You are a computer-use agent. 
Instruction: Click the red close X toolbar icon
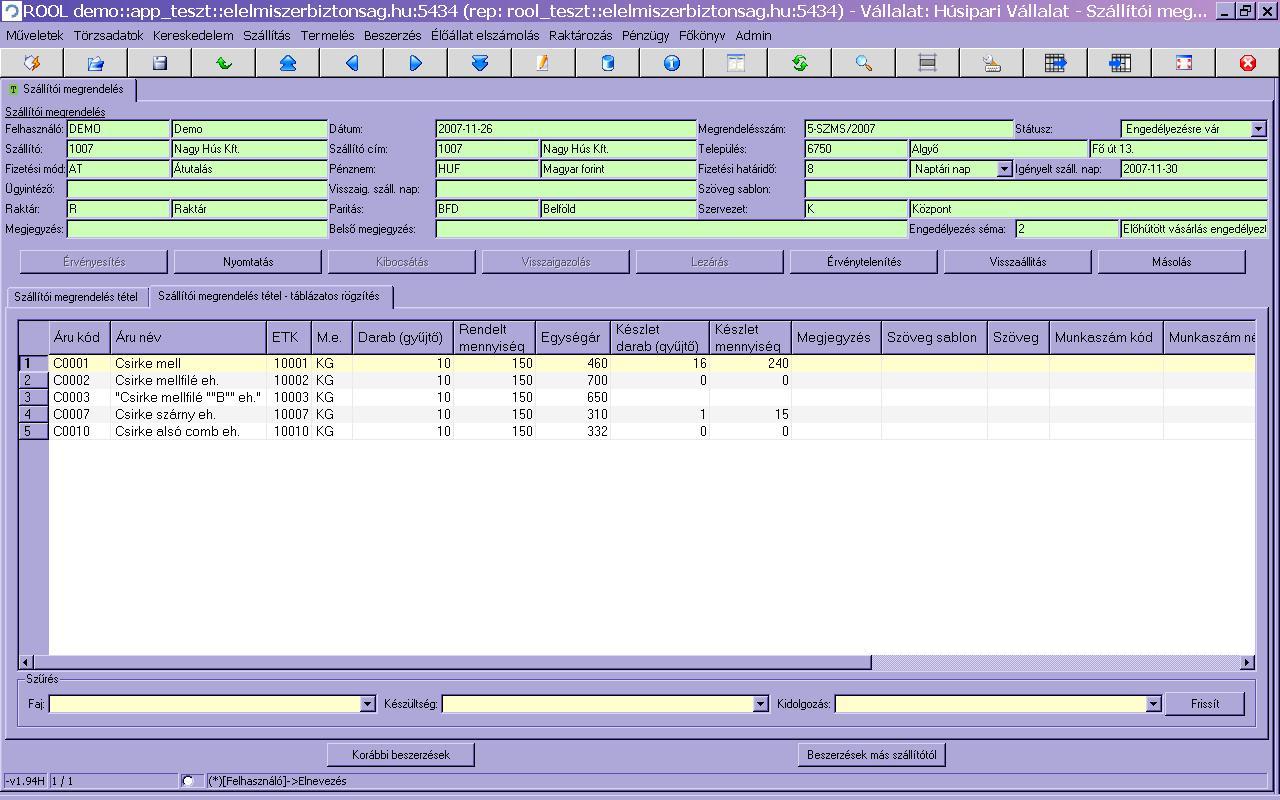point(1247,63)
